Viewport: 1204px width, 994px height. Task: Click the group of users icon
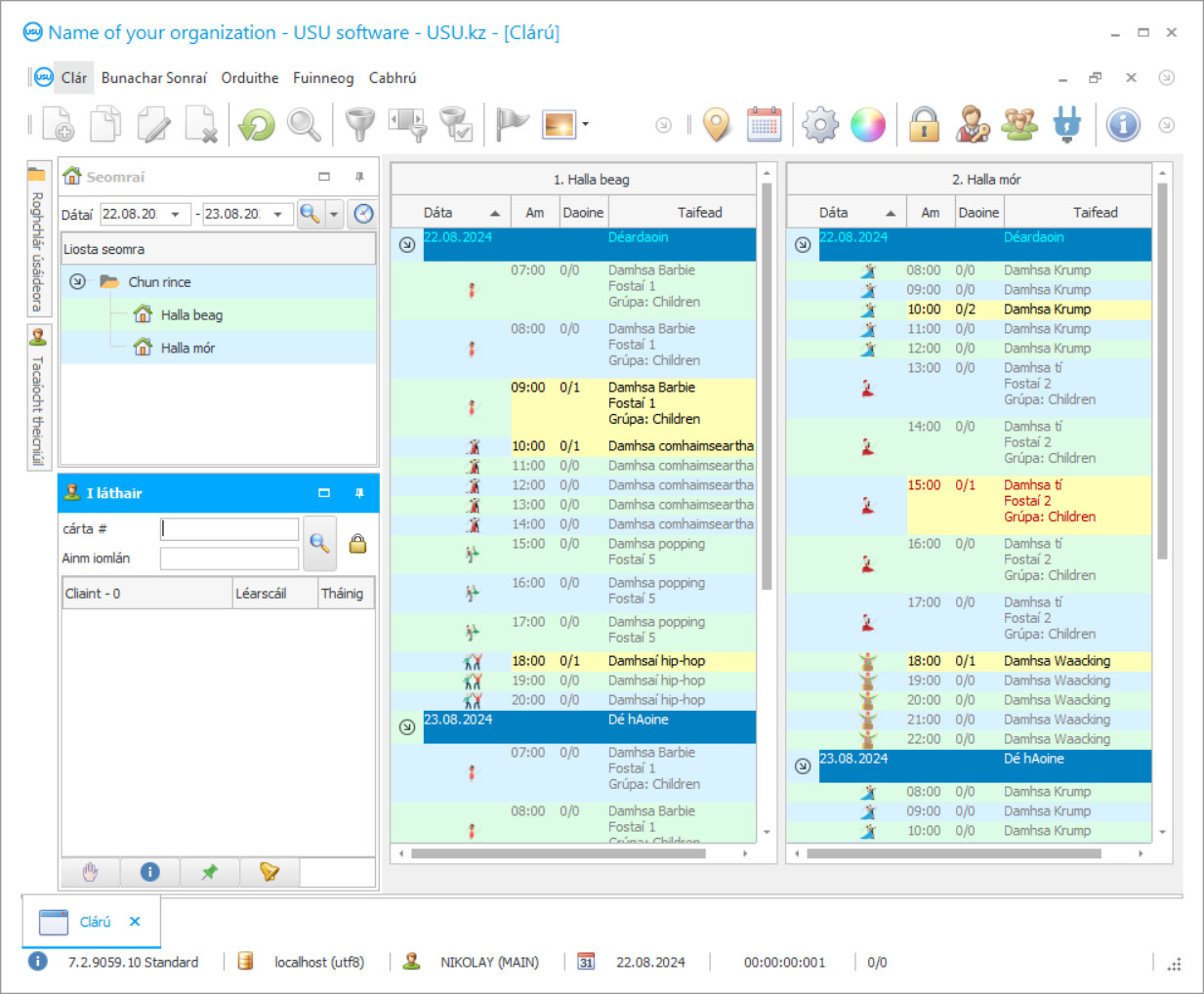pos(1019,125)
